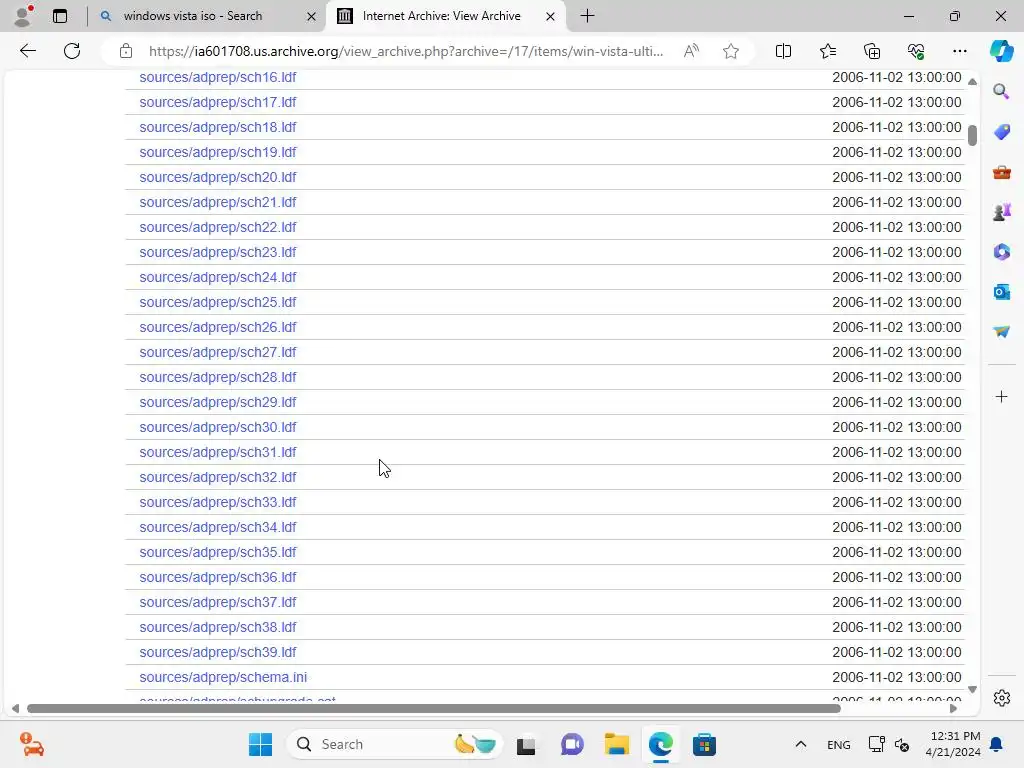Open the Browser essentials heart icon
Image resolution: width=1024 pixels, height=768 pixels.
[916, 51]
